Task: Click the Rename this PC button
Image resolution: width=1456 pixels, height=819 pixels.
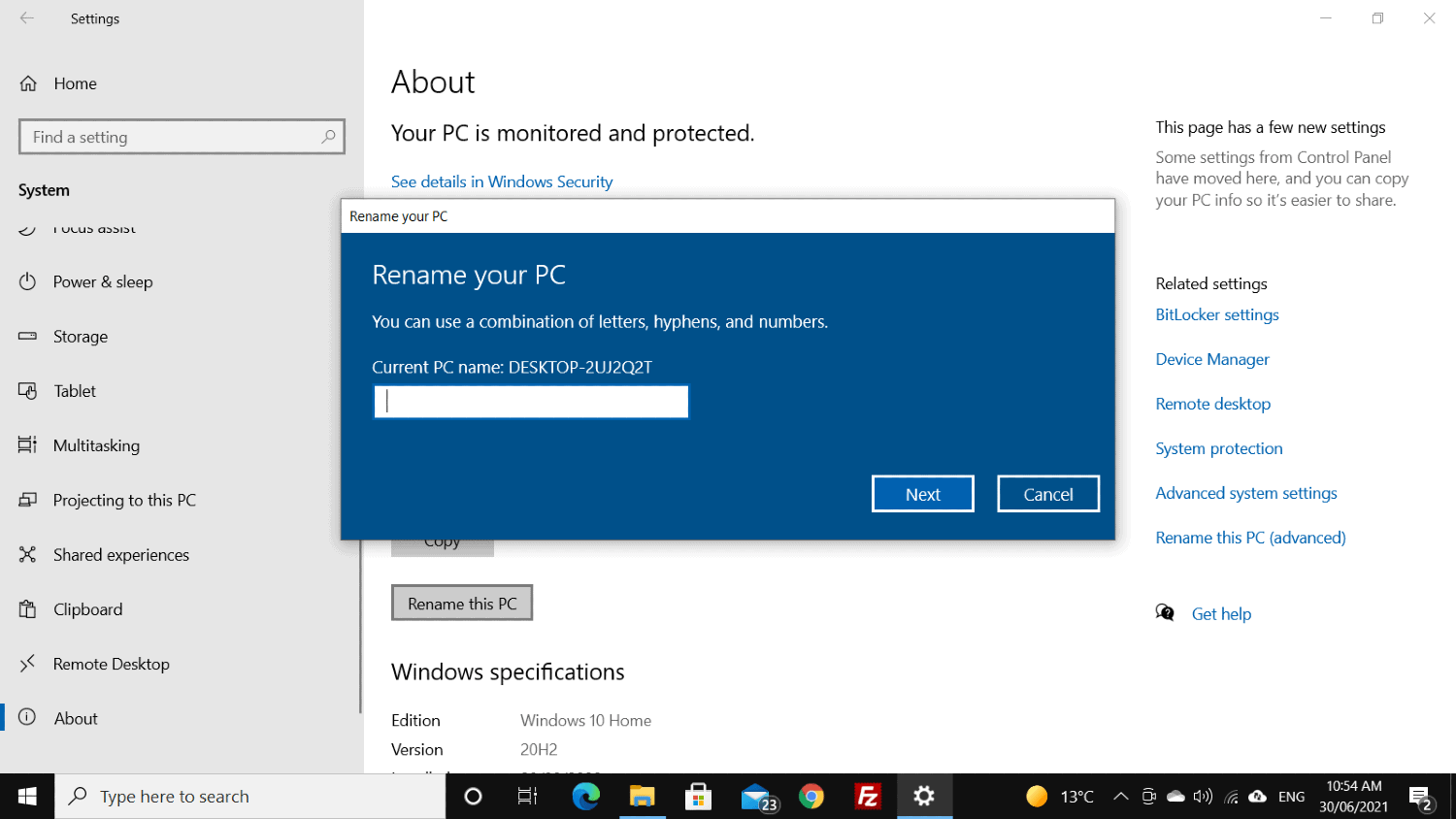Action: [x=462, y=603]
